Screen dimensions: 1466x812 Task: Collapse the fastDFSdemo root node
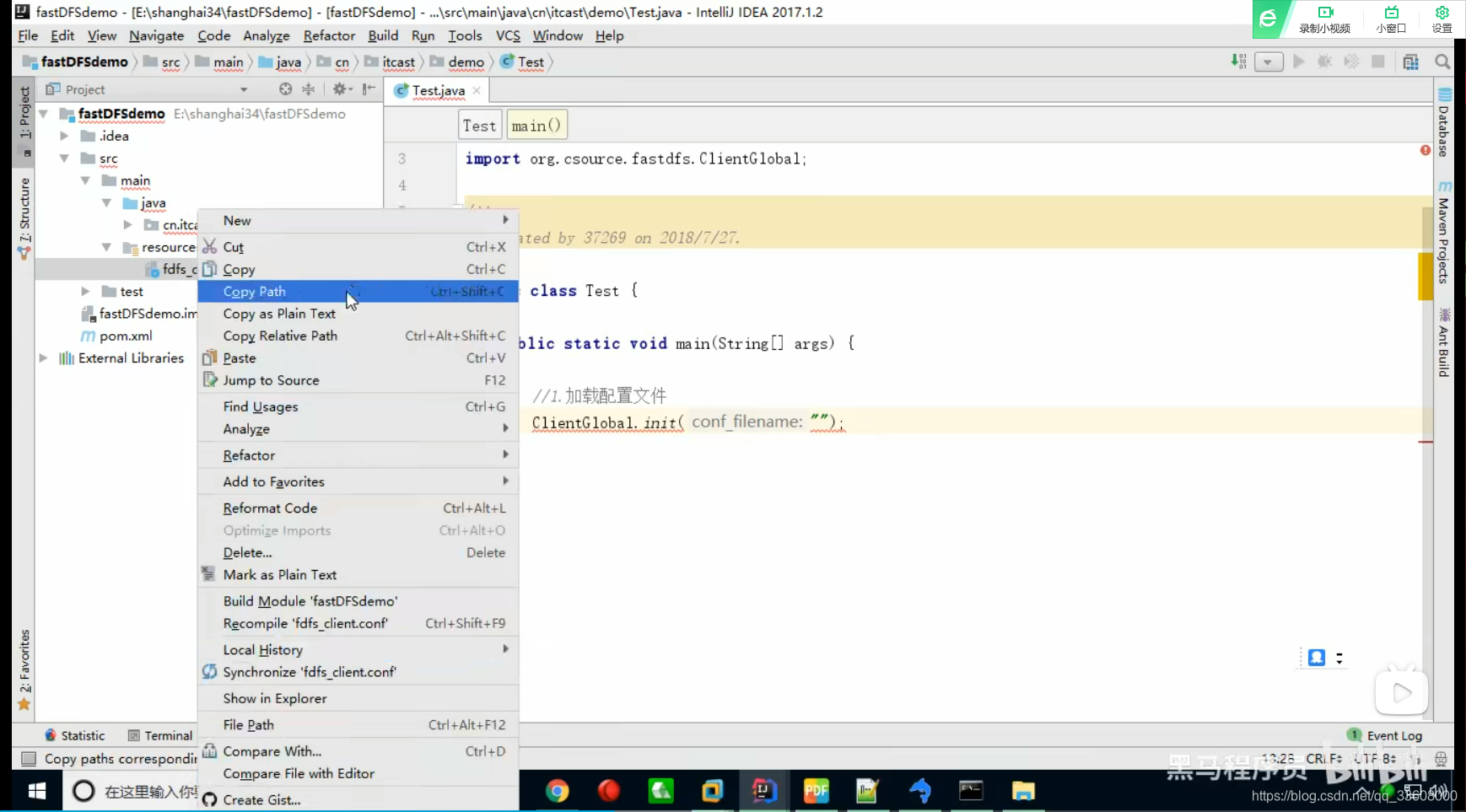pos(43,114)
